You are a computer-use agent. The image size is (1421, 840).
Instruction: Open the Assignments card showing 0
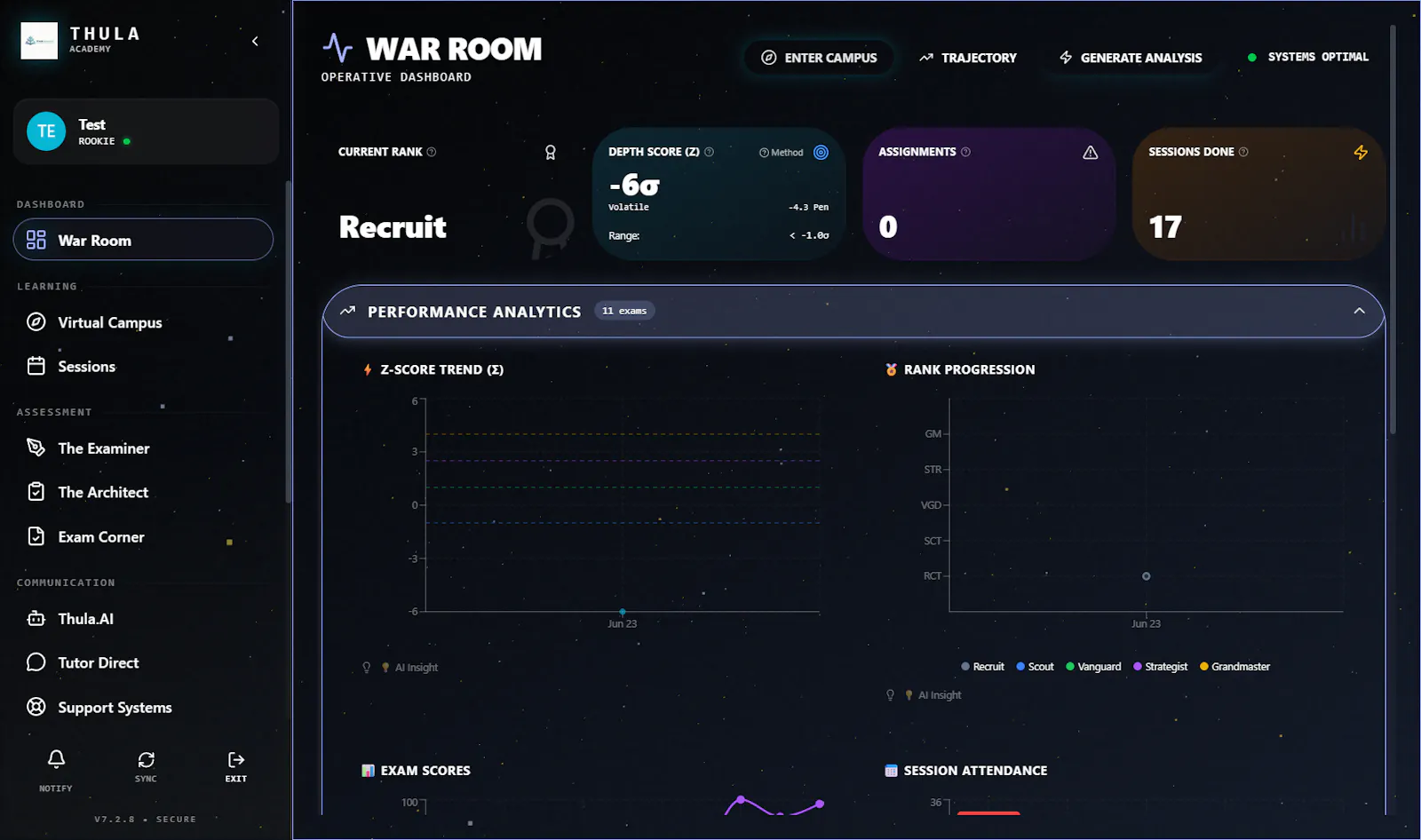coord(988,194)
